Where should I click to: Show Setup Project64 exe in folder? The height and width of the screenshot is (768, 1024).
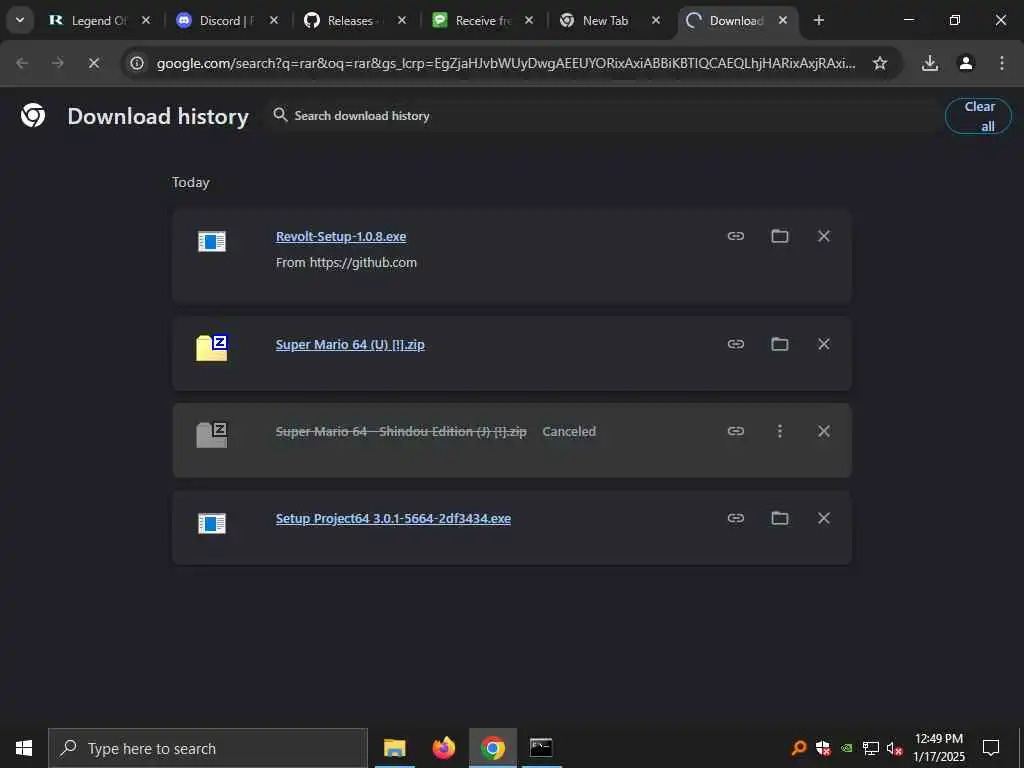(x=780, y=518)
